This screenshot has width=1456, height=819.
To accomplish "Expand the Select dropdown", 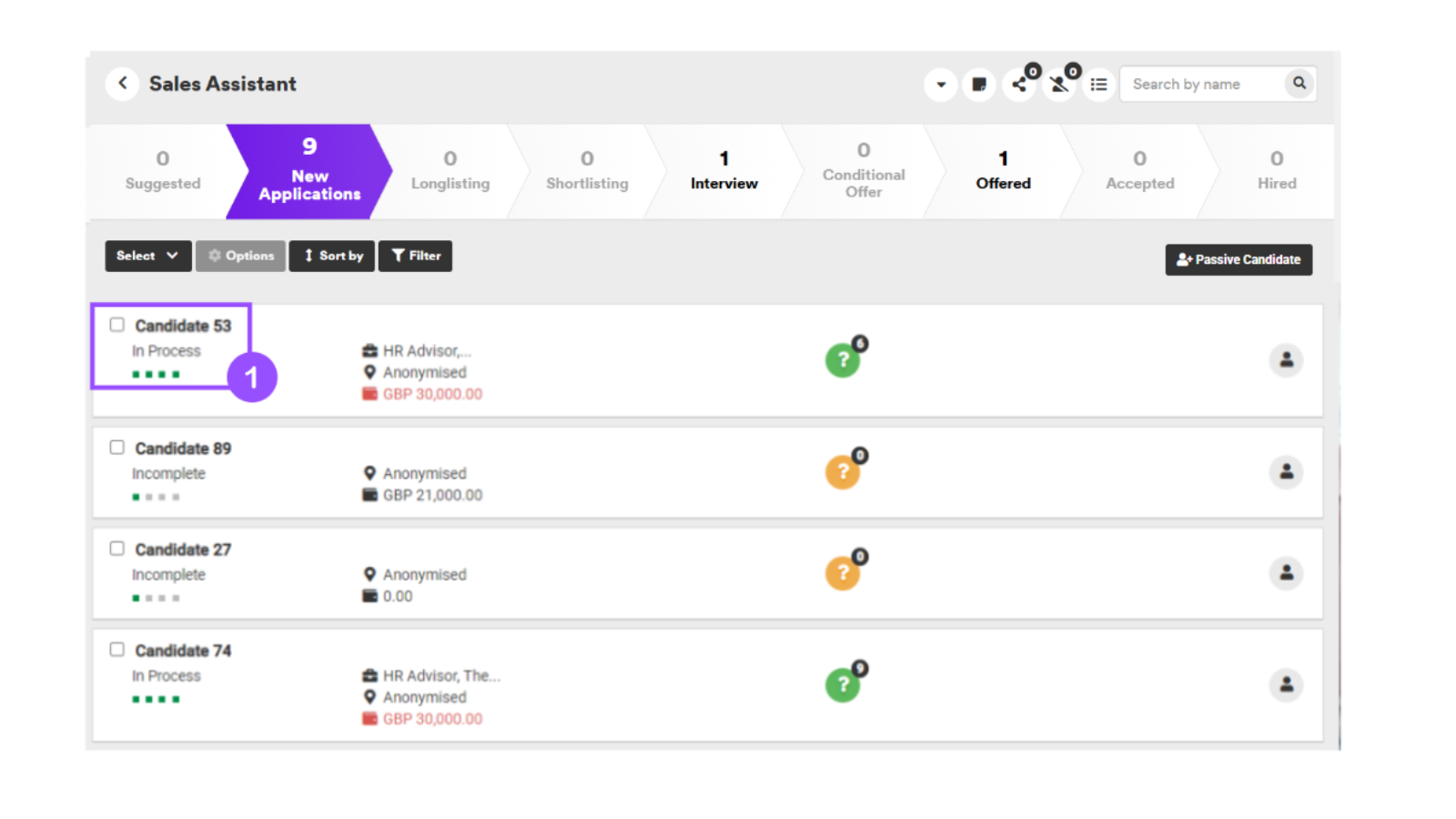I will pyautogui.click(x=147, y=257).
